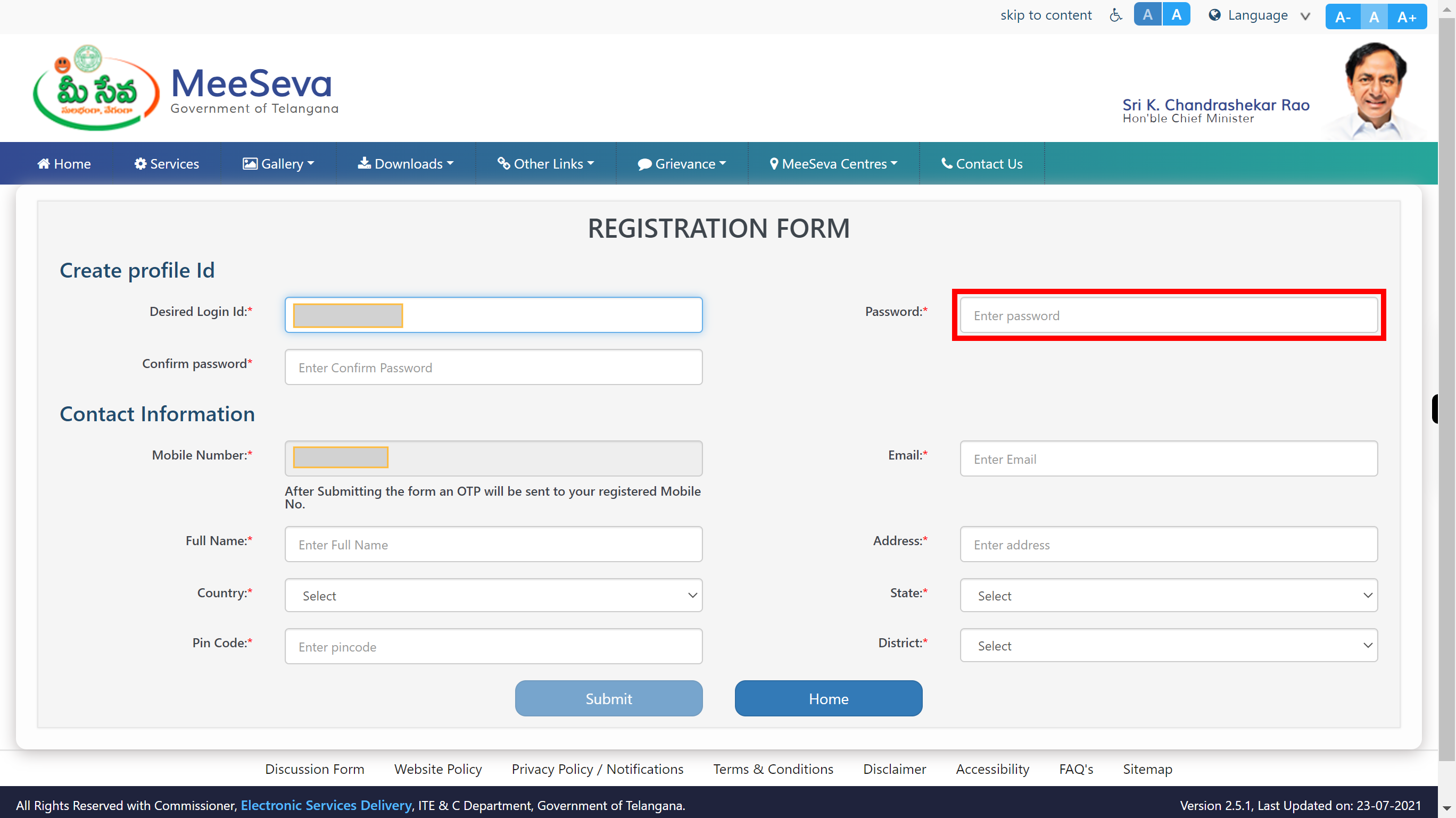1456x818 pixels.
Task: Expand the Downloads menu
Action: coord(406,164)
